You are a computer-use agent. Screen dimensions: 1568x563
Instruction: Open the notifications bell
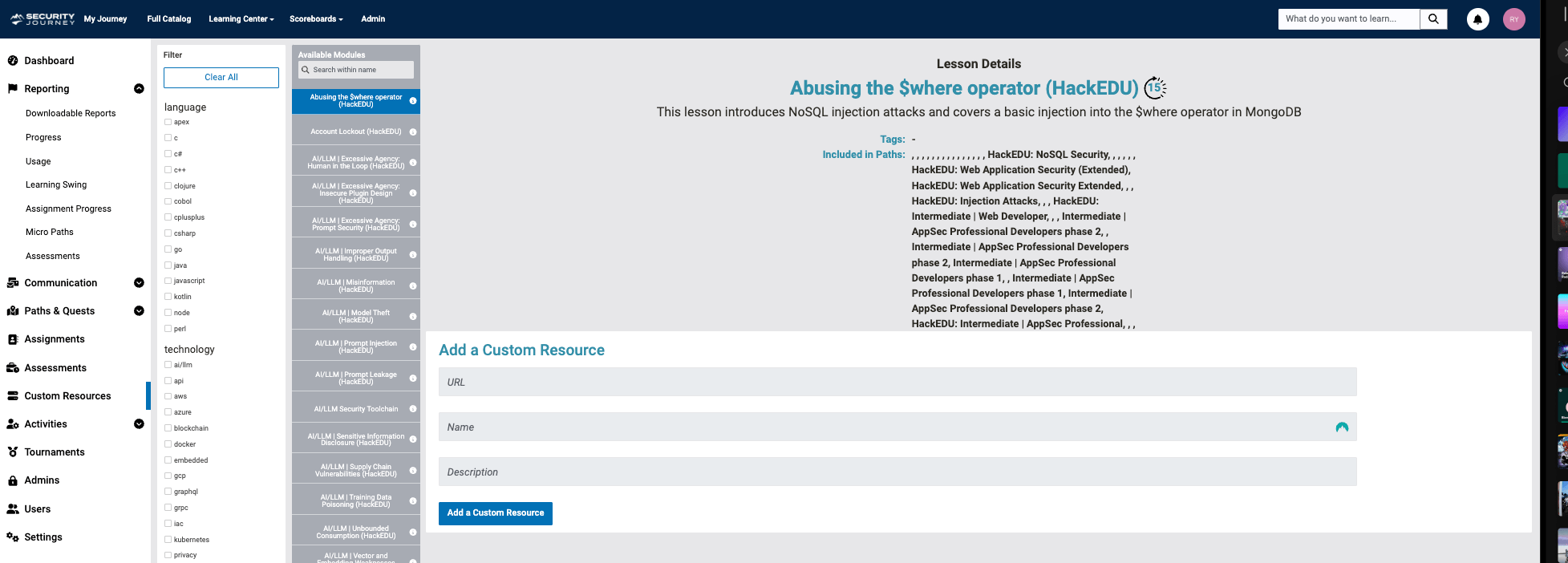point(1477,19)
